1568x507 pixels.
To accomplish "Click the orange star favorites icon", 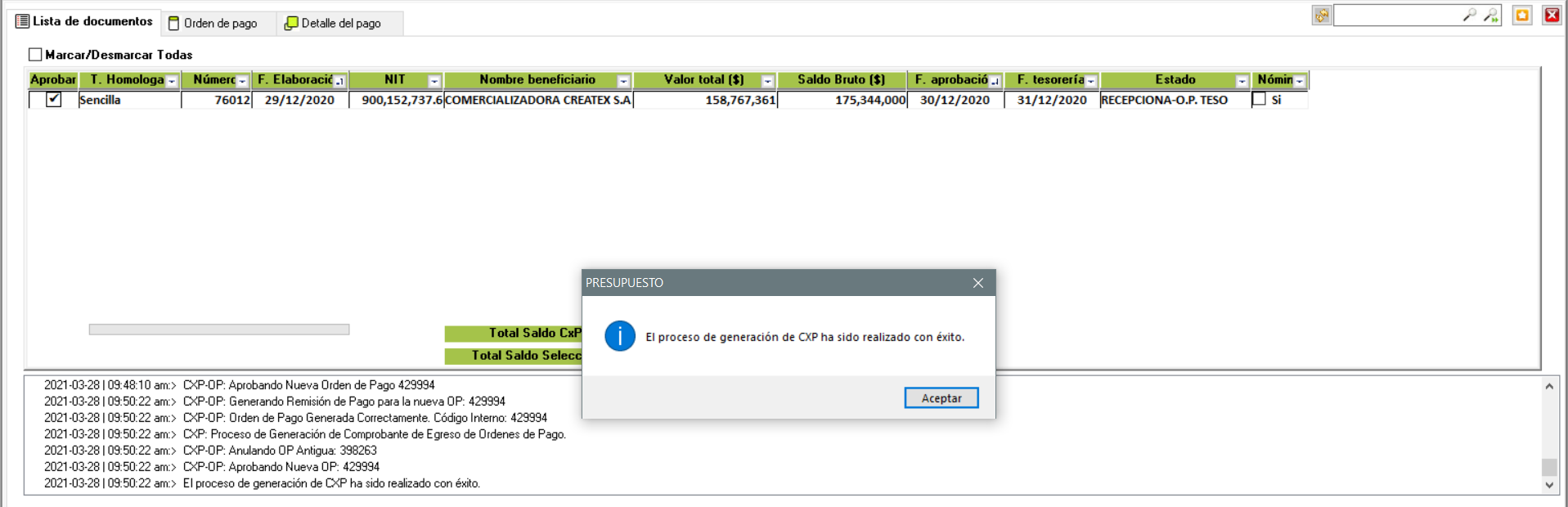I will click(1522, 16).
